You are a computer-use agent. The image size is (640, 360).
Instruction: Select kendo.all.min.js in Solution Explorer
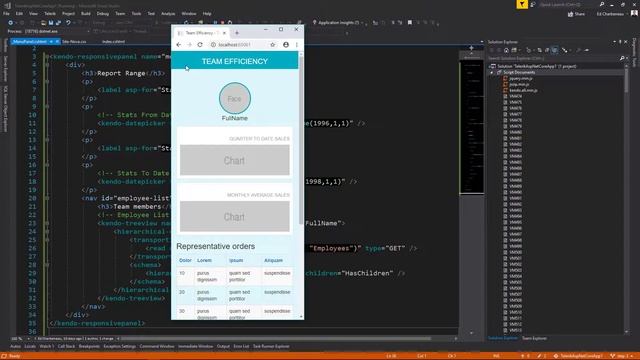coord(523,90)
